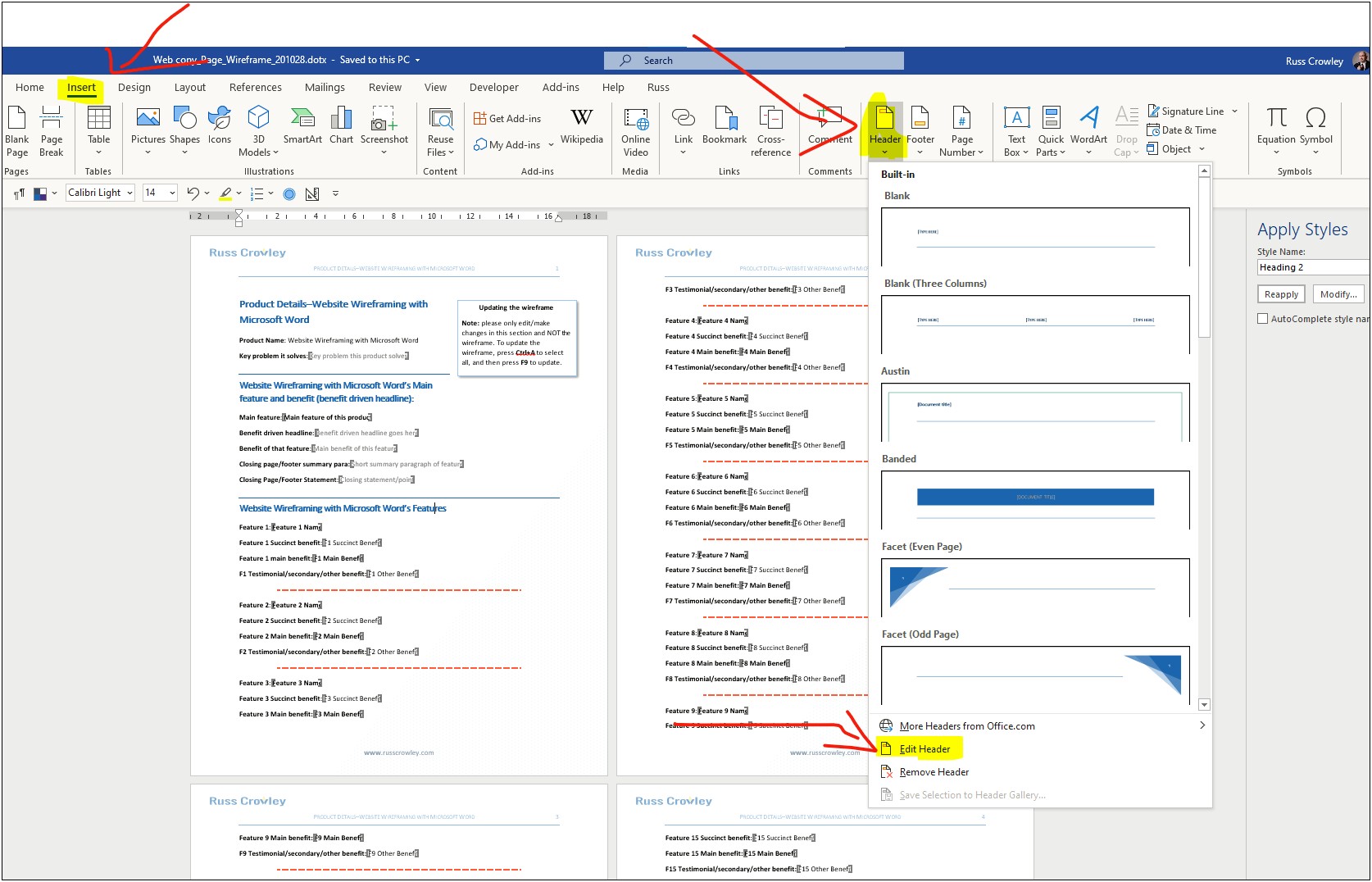Insert a SmartArt graphic

coord(302,127)
